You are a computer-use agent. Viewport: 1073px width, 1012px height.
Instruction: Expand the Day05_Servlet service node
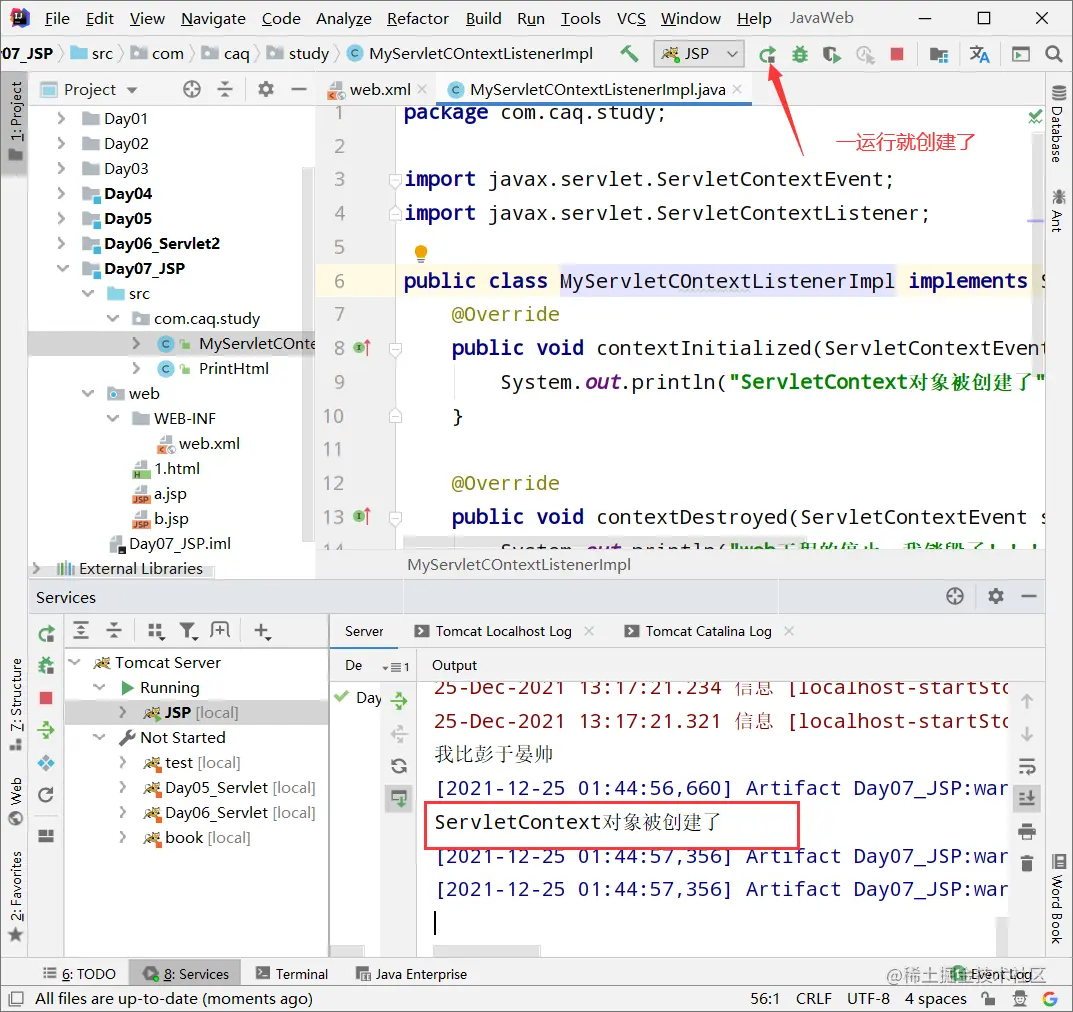122,788
